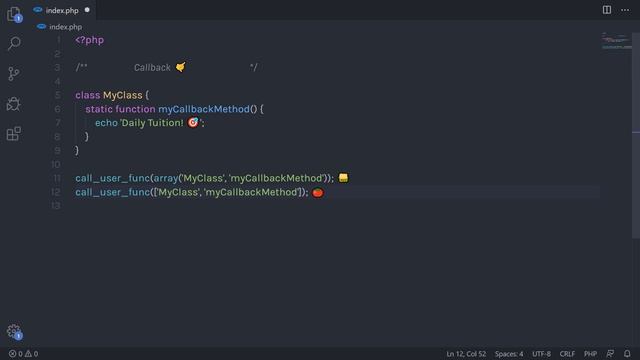
Task: Click unsaved changes dot on index.php tab
Action: 87,10
